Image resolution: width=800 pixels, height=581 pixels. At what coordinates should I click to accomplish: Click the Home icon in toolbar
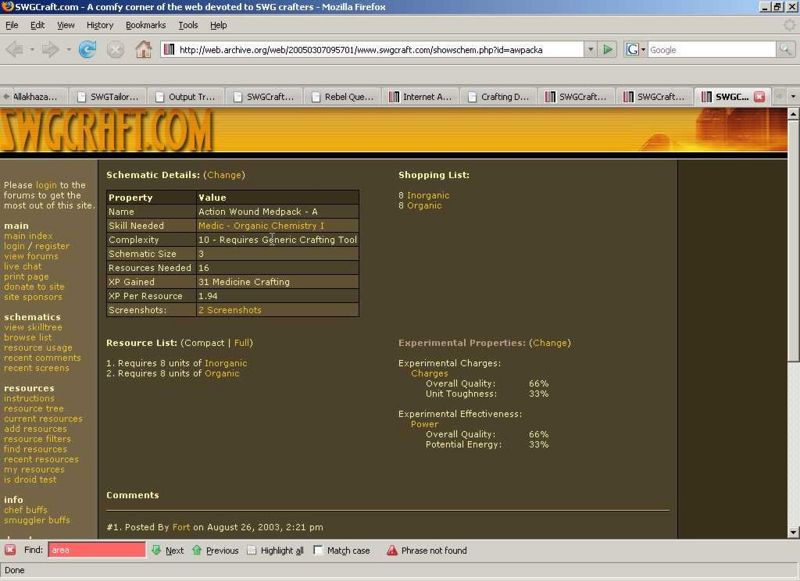click(x=143, y=49)
